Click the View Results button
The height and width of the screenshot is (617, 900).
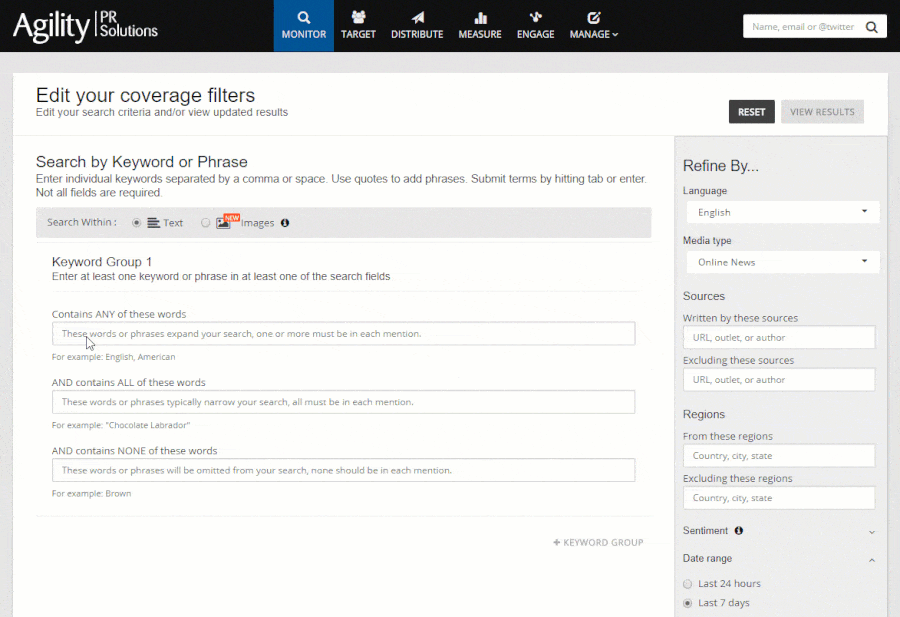point(822,112)
